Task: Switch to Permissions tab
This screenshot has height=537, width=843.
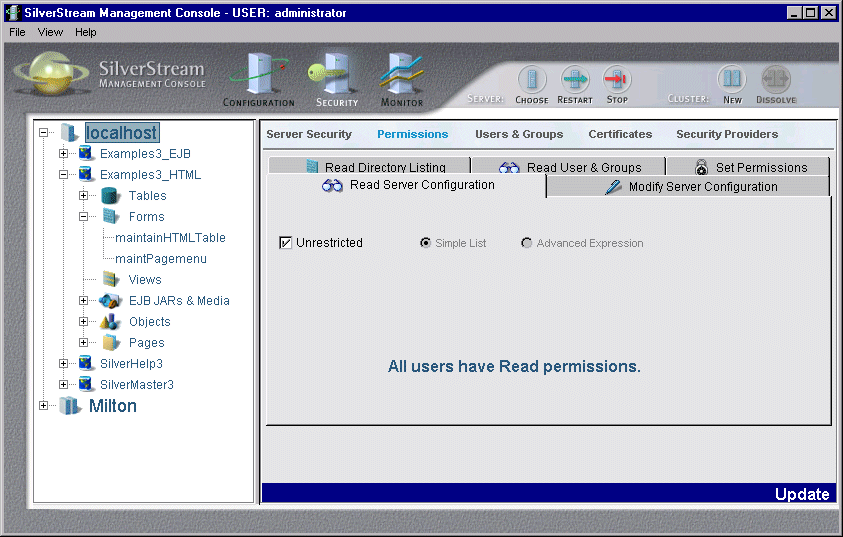Action: point(412,134)
